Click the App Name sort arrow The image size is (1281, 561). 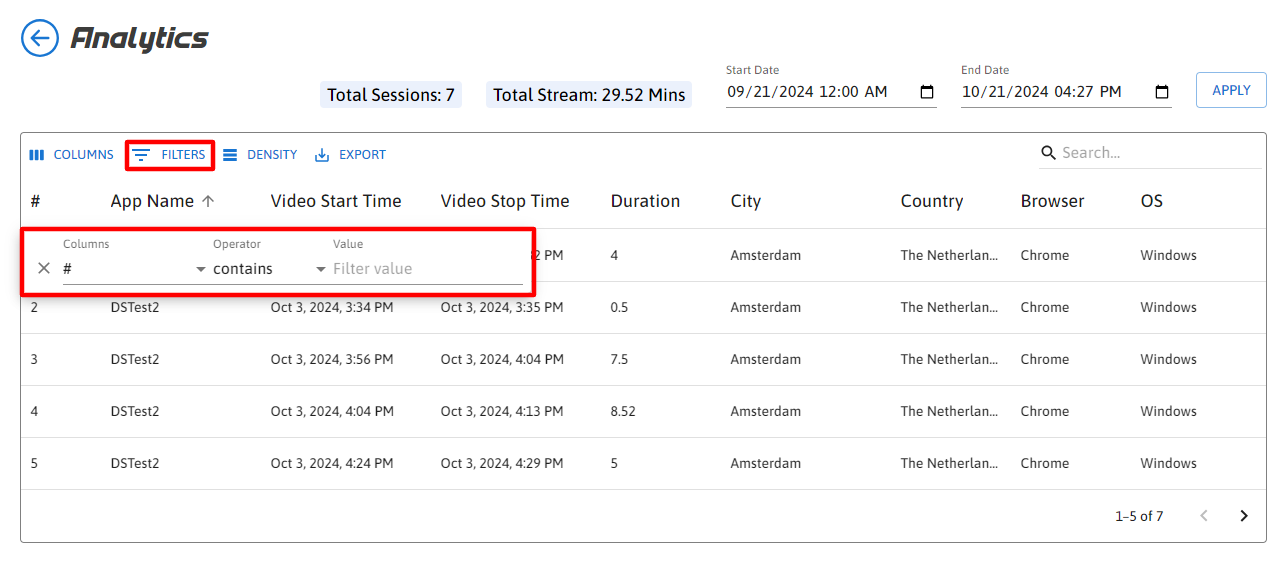point(208,201)
